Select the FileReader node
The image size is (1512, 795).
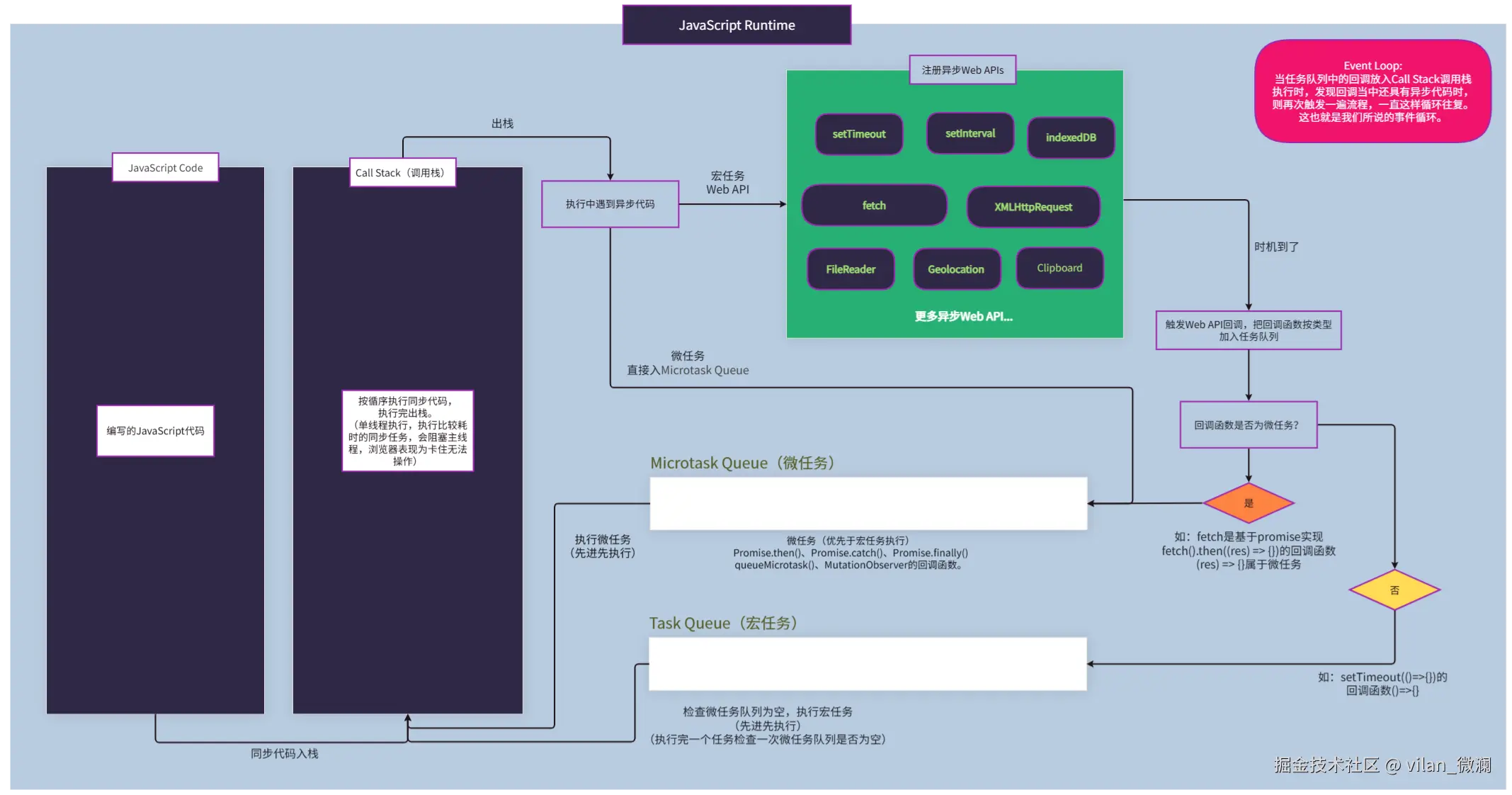coord(851,269)
